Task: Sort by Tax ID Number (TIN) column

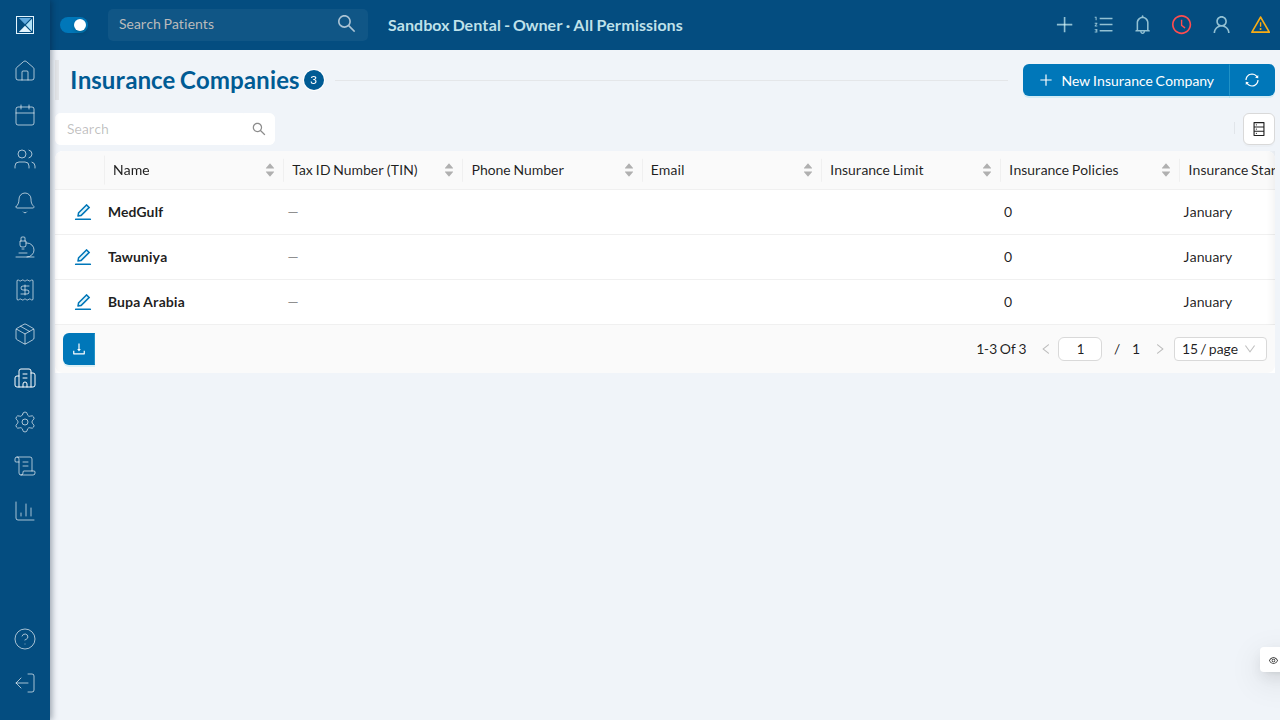Action: pyautogui.click(x=449, y=170)
